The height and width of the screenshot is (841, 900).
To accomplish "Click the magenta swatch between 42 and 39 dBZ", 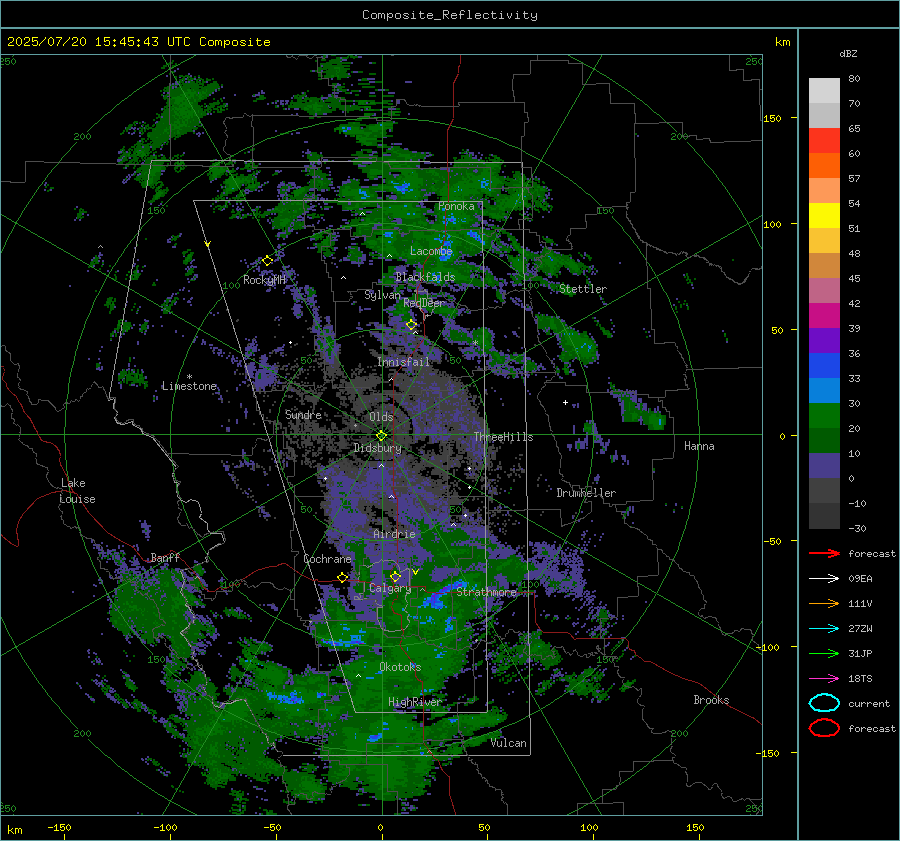I will (824, 315).
